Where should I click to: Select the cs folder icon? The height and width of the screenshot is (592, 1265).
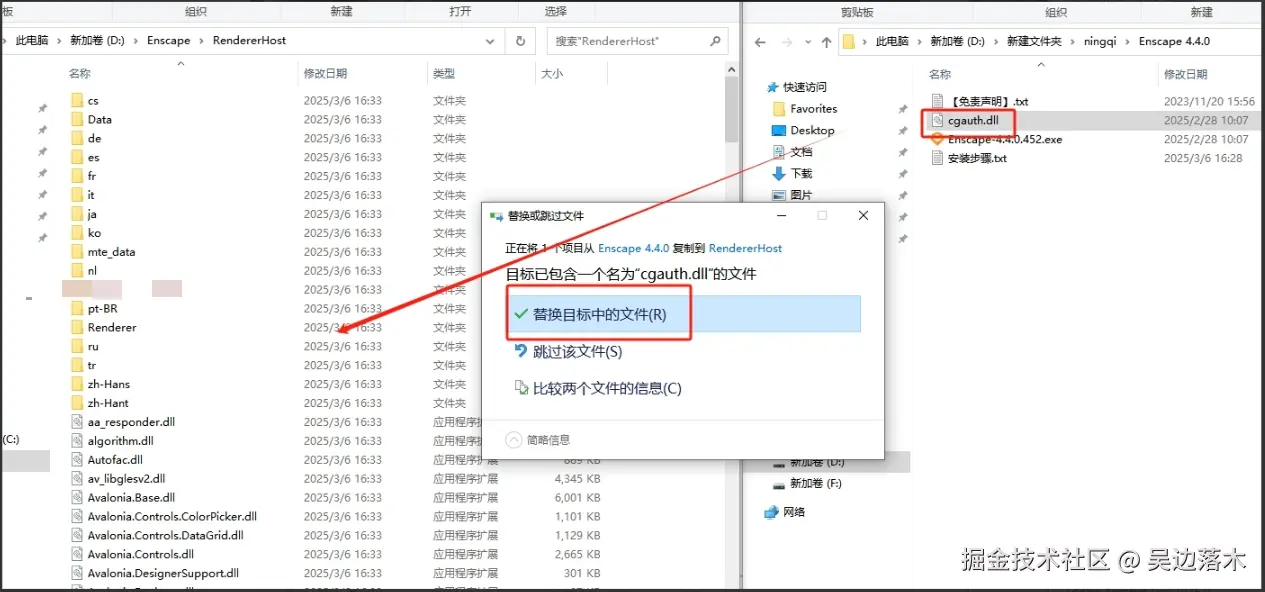click(77, 100)
